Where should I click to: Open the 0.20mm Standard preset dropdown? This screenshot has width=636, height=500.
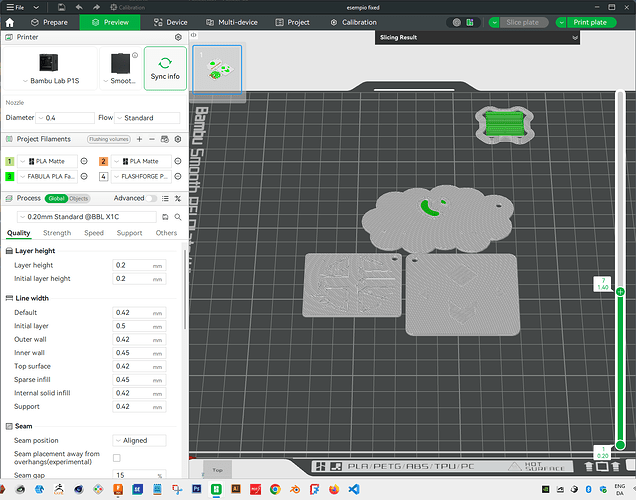pyautogui.click(x=87, y=217)
